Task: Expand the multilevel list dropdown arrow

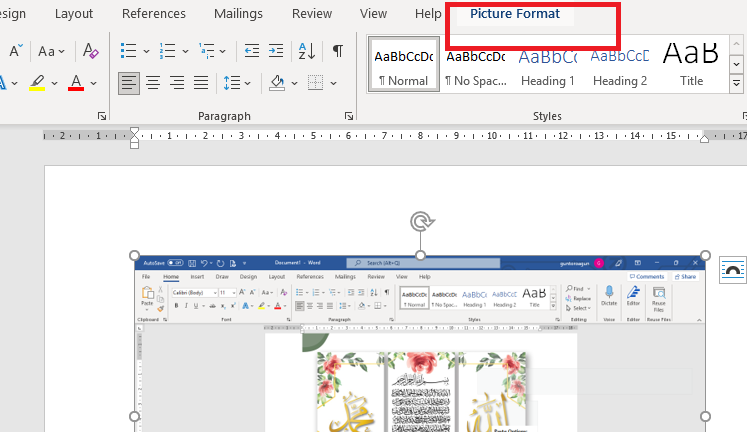Action: [x=222, y=51]
